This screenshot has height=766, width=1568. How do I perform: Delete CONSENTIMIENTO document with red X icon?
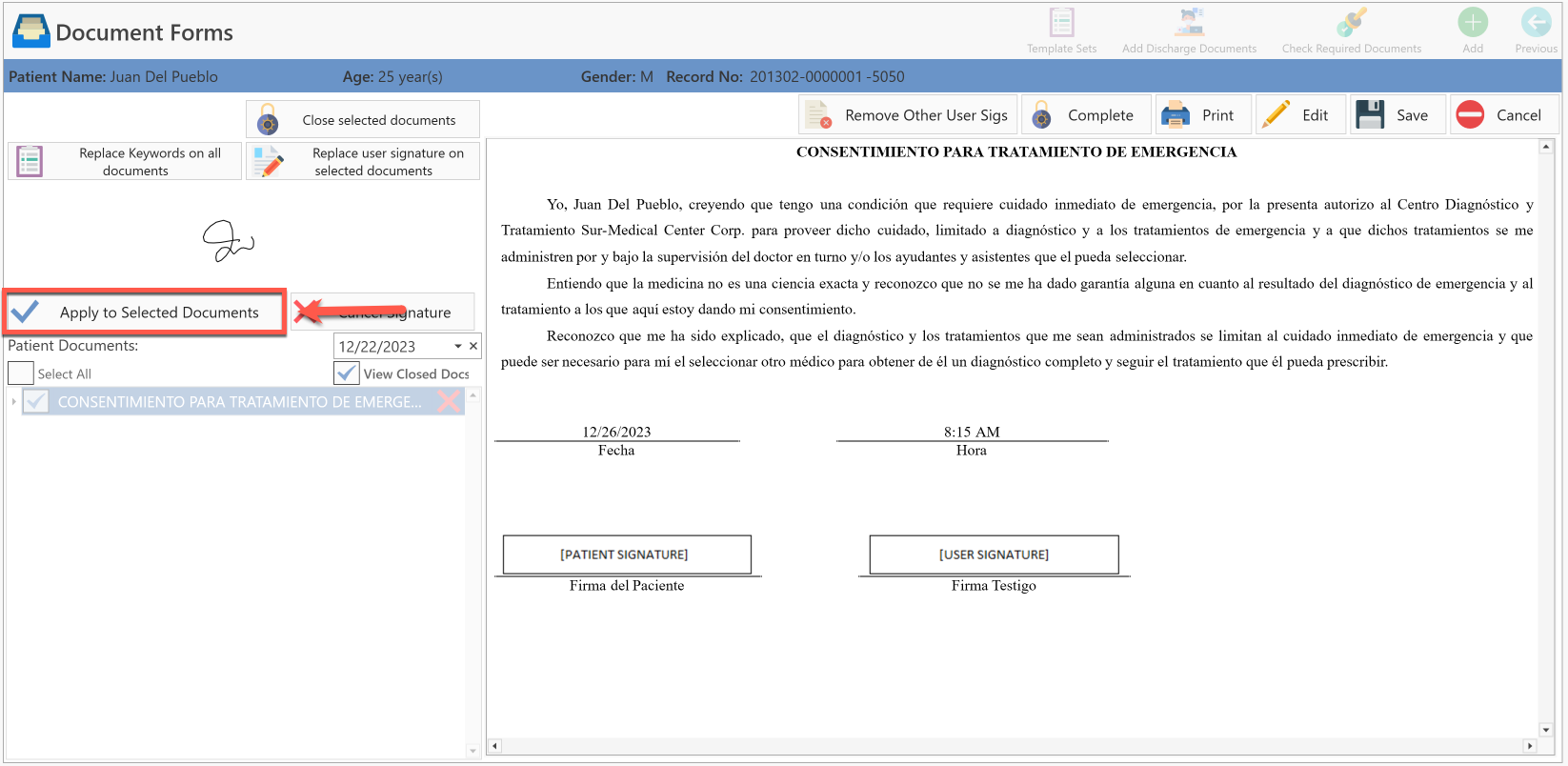coord(449,402)
